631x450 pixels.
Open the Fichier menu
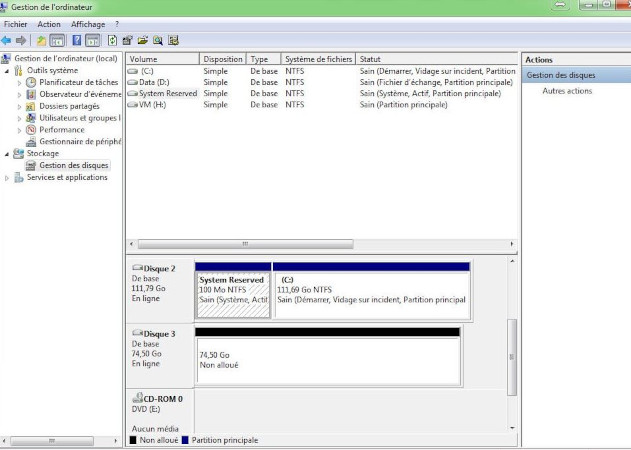(x=16, y=24)
